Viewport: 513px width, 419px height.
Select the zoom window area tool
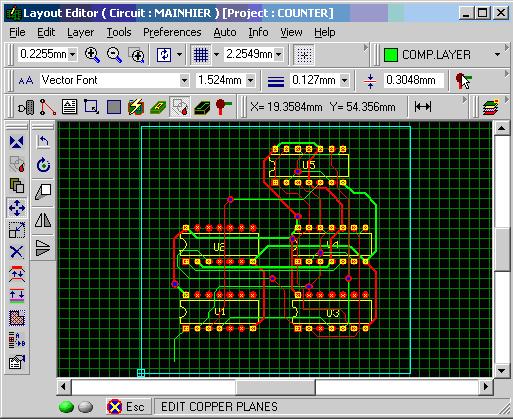coord(137,55)
